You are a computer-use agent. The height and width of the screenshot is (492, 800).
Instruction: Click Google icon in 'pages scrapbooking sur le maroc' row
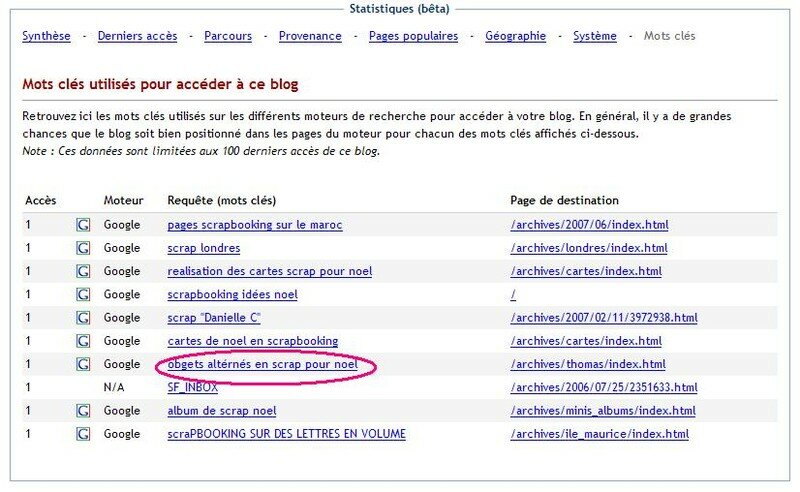[x=83, y=225]
